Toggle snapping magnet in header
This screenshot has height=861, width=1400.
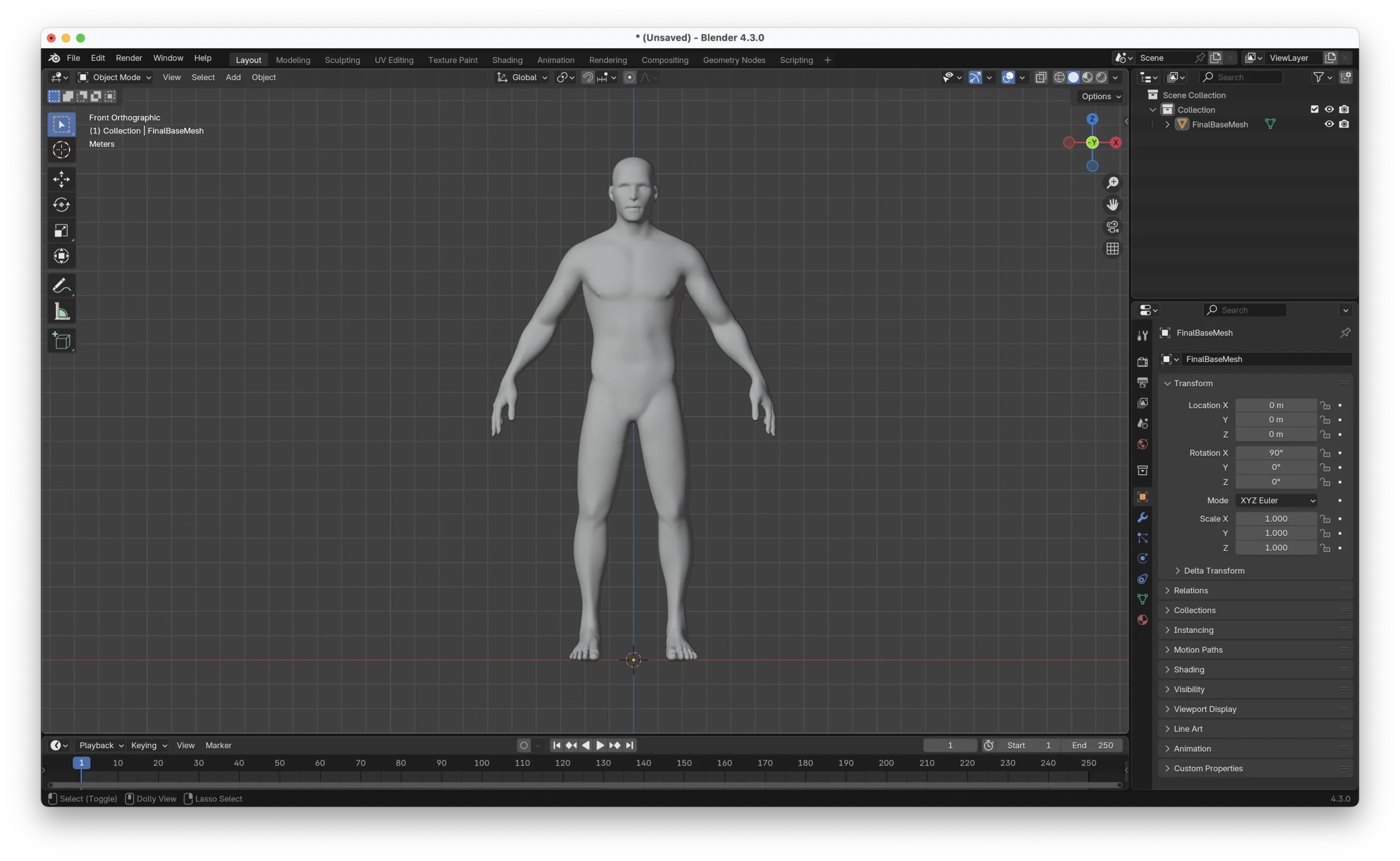[x=588, y=78]
